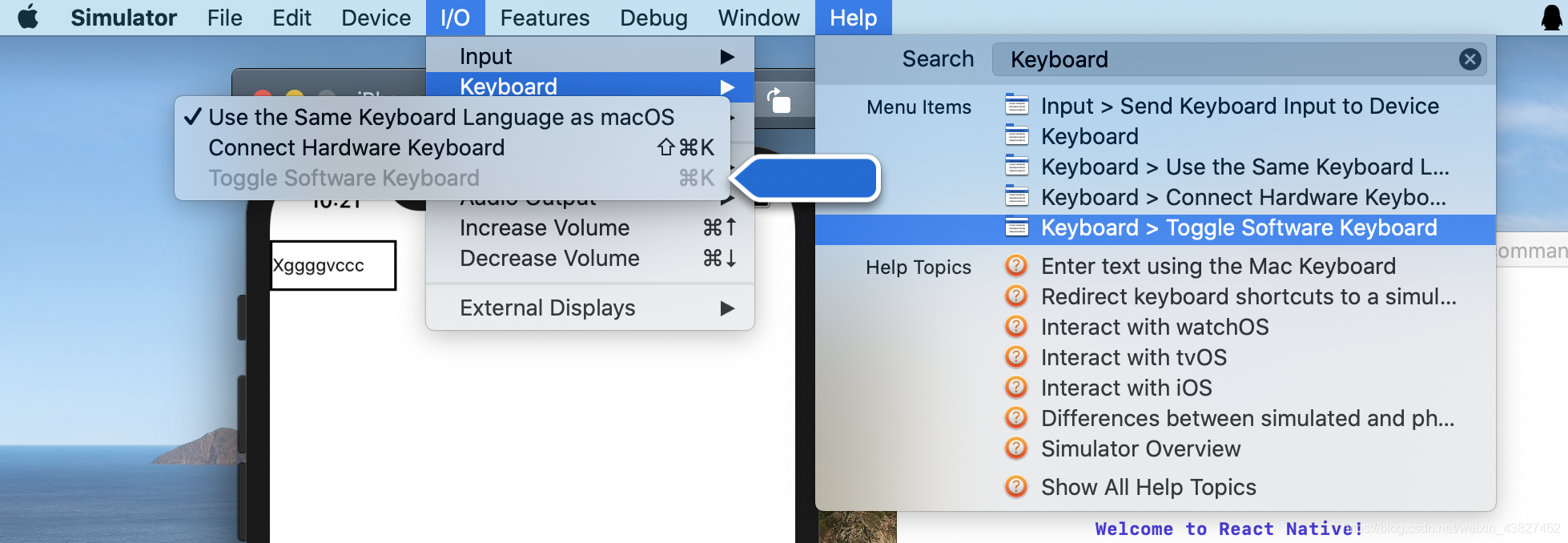Expand the Input submenu
The image size is (1568, 543).
(x=590, y=56)
